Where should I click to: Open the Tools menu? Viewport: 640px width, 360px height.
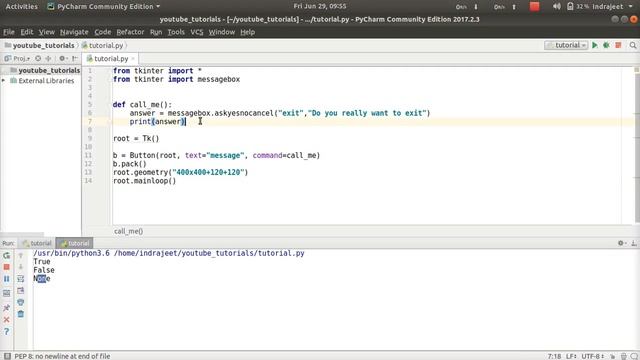point(176,32)
